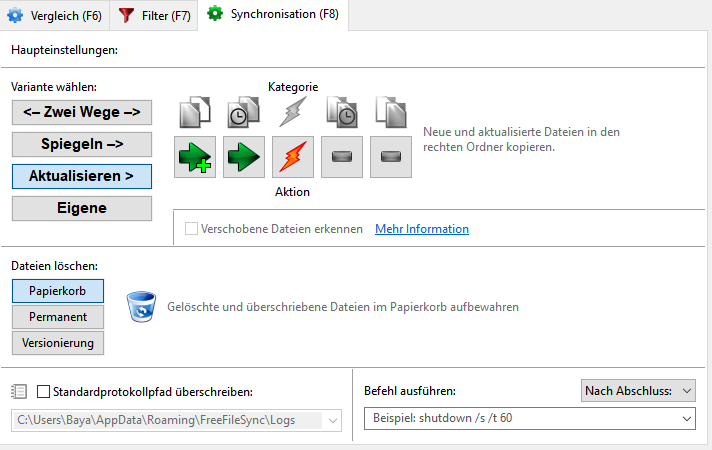Choose the Spiegeln sync variant
The image size is (712, 450).
click(82, 144)
